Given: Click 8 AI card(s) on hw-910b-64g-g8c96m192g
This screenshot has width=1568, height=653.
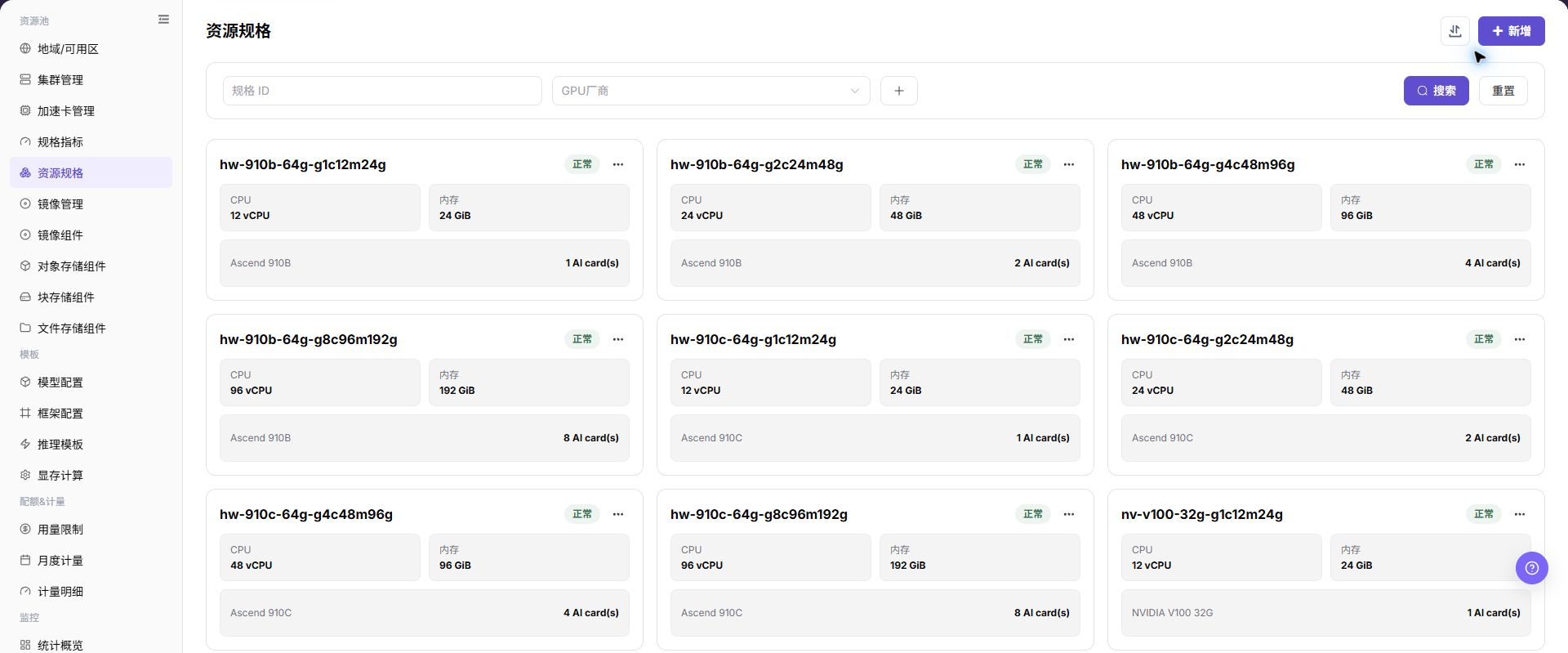Looking at the screenshot, I should [591, 438].
